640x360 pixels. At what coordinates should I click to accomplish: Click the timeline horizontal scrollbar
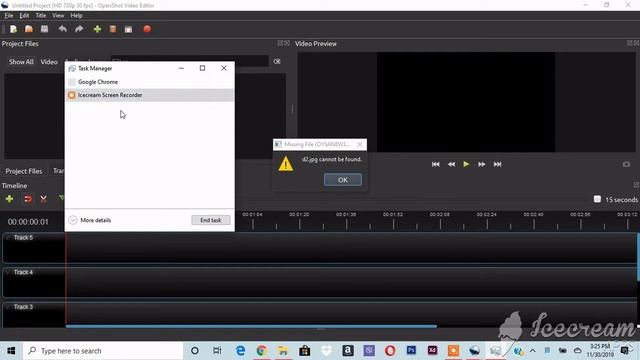pyautogui.click(x=251, y=327)
